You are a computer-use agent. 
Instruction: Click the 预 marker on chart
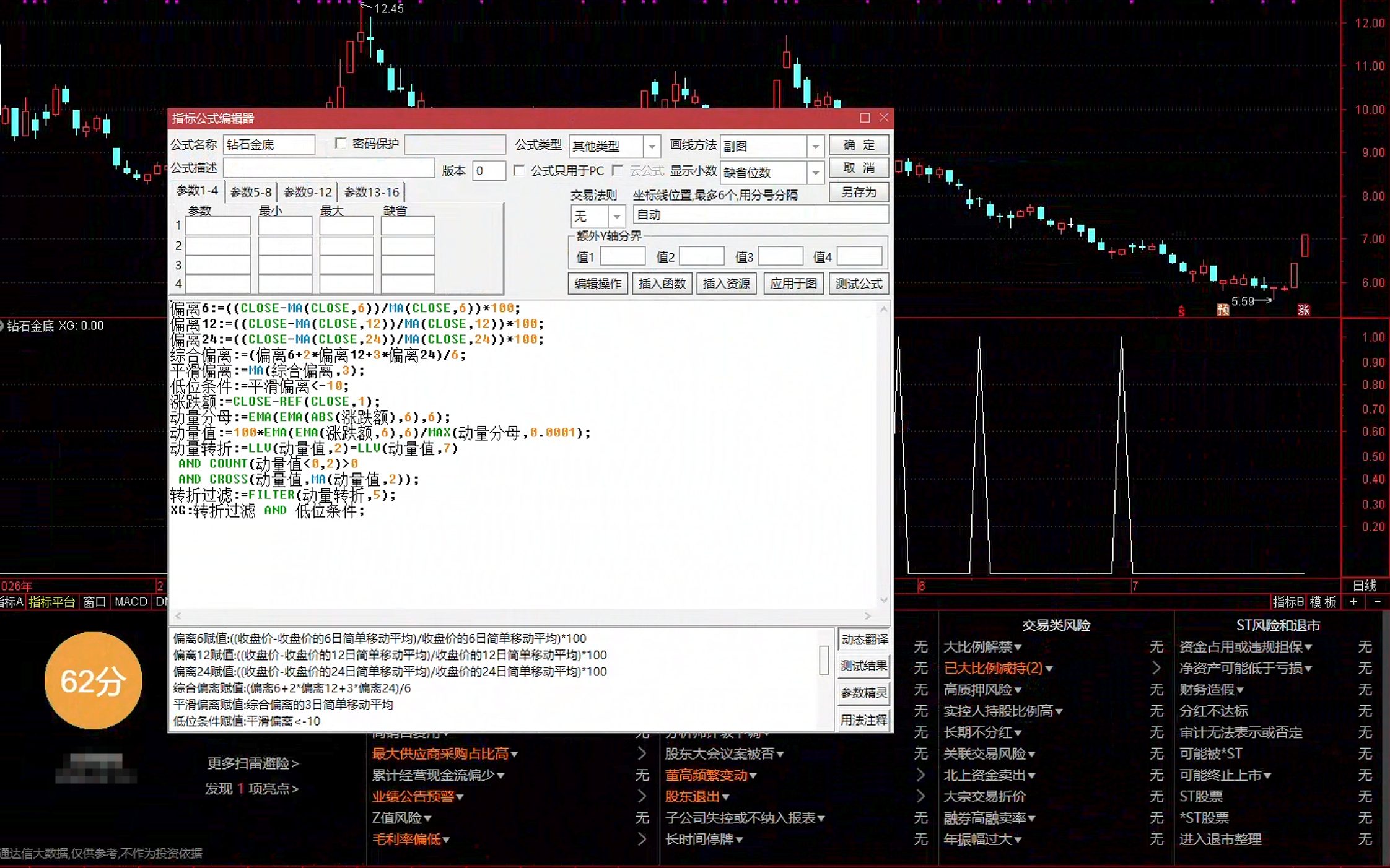point(1223,310)
